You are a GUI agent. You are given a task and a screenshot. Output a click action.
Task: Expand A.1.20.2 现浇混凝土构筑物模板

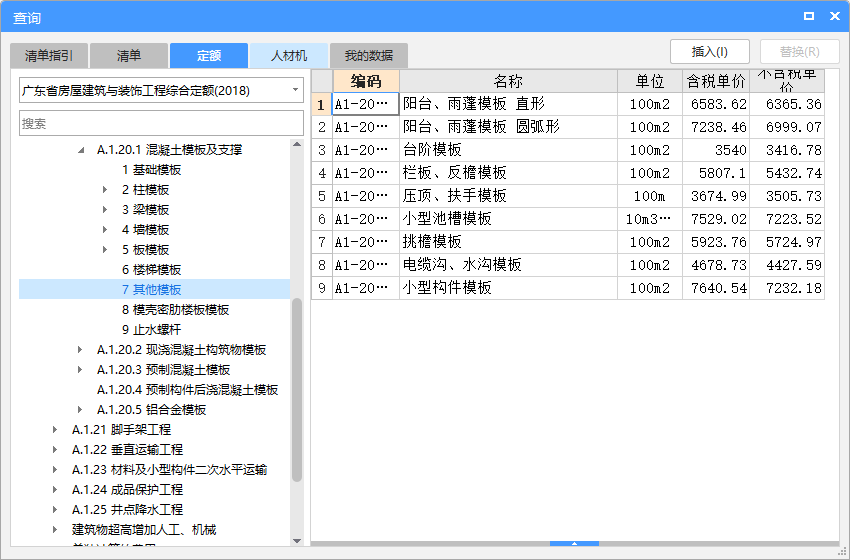(x=80, y=350)
